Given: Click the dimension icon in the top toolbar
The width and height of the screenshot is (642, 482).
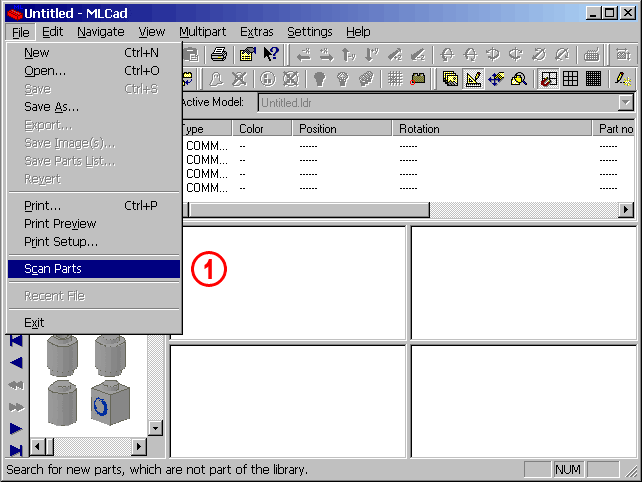Looking at the screenshot, I should [x=623, y=54].
